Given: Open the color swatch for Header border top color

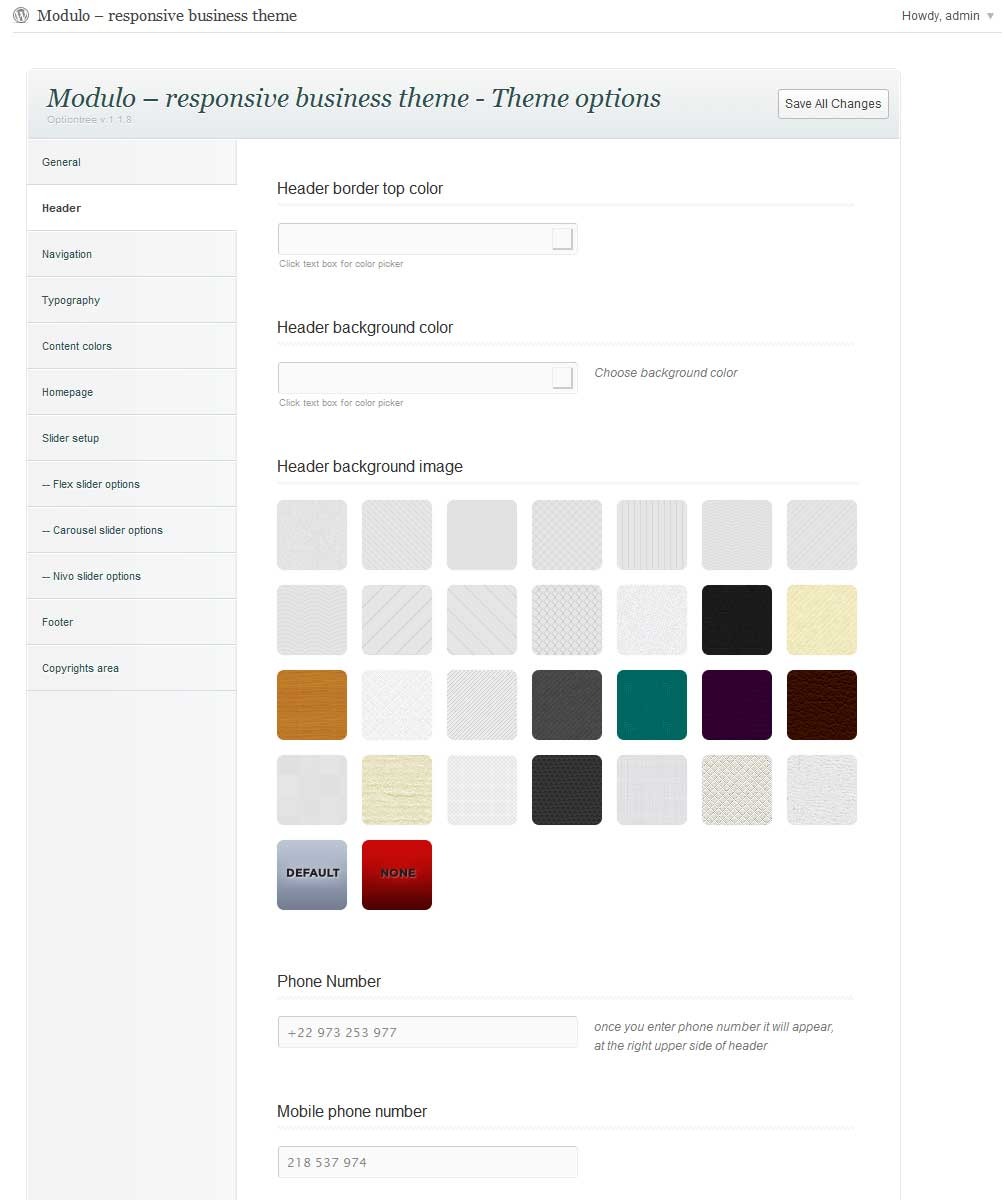Looking at the screenshot, I should coord(562,239).
